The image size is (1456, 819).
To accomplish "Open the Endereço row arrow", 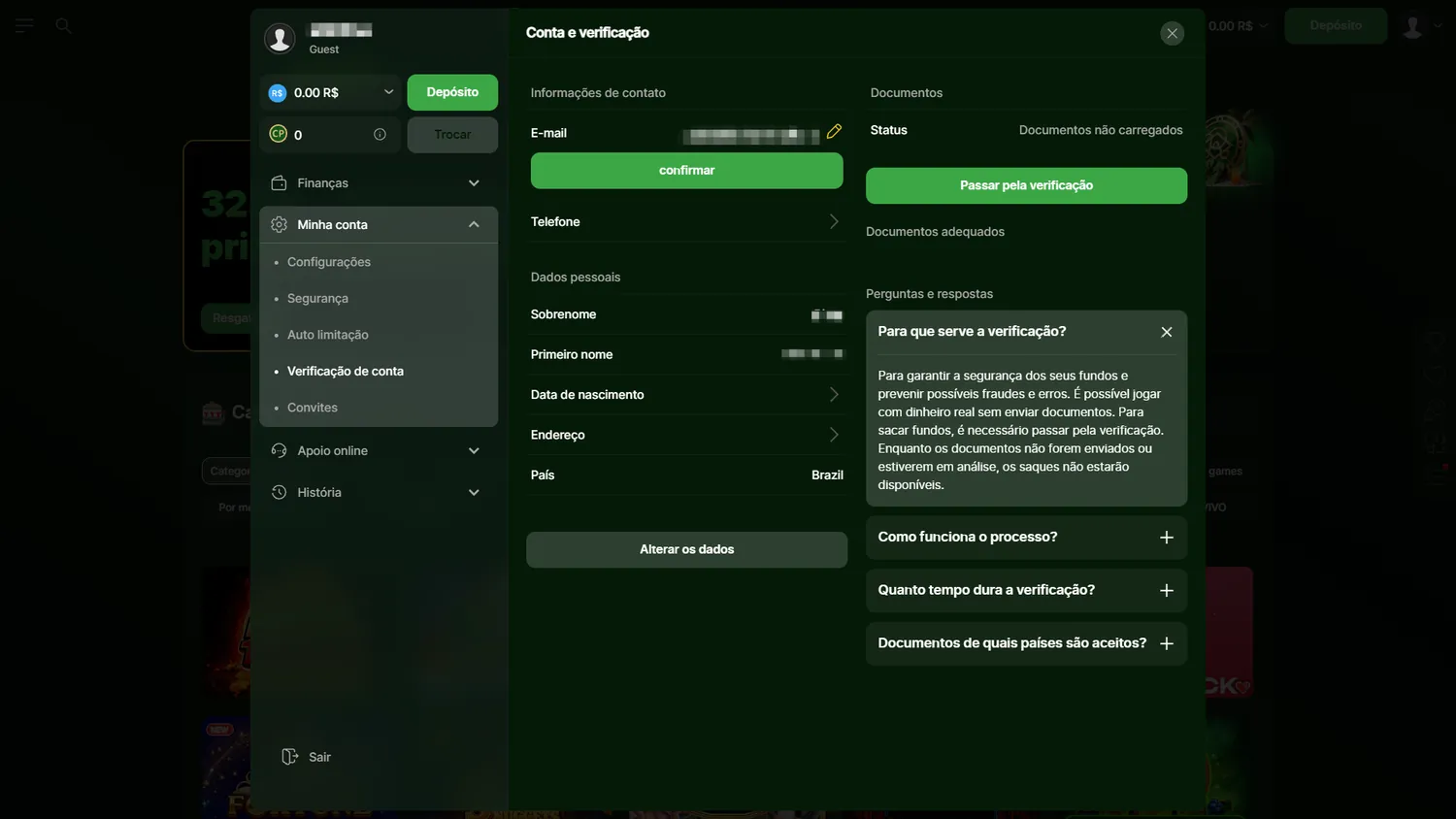I will point(834,435).
